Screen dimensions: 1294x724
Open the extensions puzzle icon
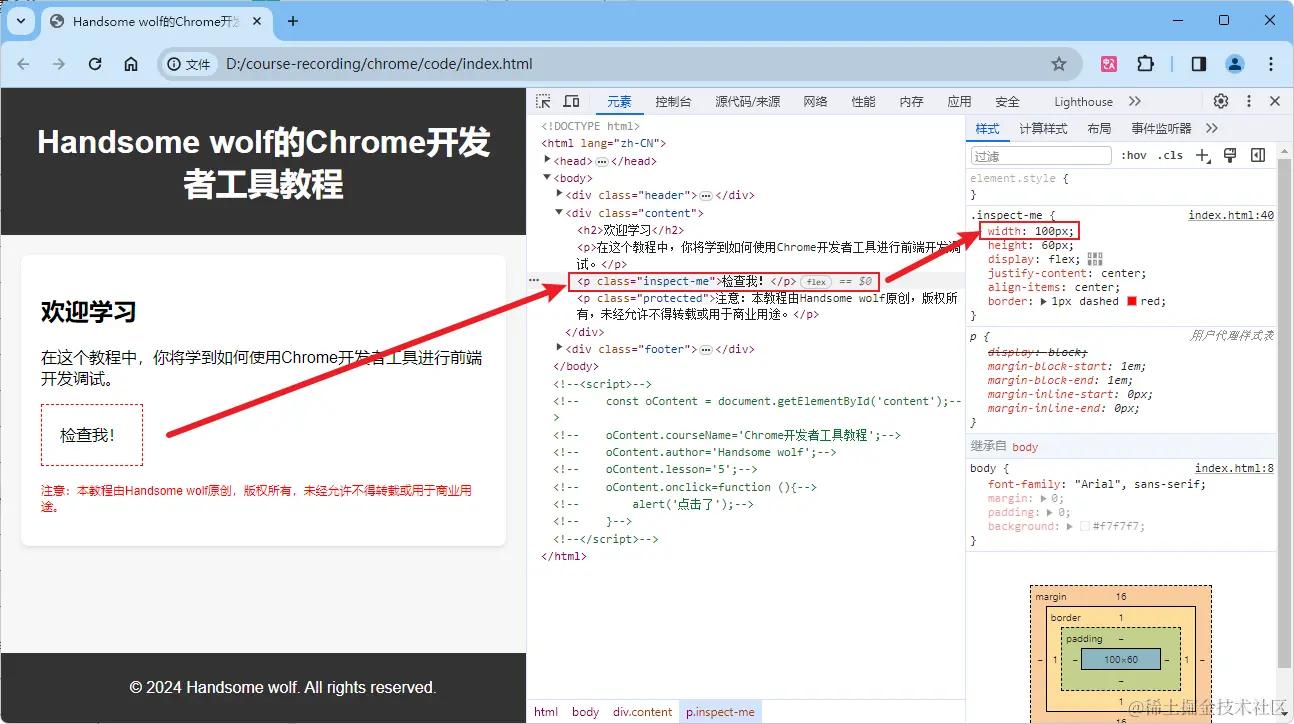point(1145,64)
